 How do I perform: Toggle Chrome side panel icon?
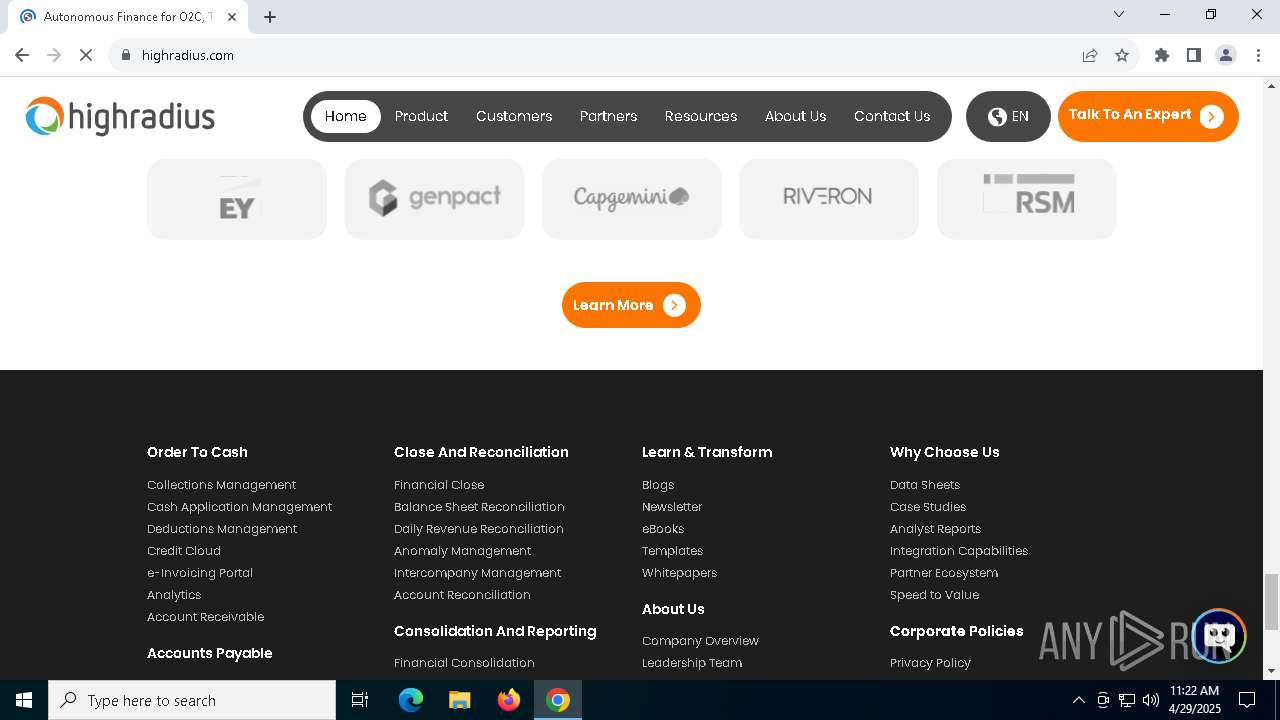pyautogui.click(x=1194, y=55)
